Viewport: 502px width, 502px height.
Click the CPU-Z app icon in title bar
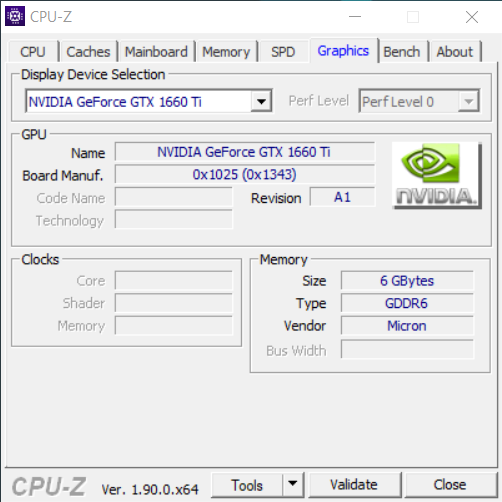click(15, 16)
